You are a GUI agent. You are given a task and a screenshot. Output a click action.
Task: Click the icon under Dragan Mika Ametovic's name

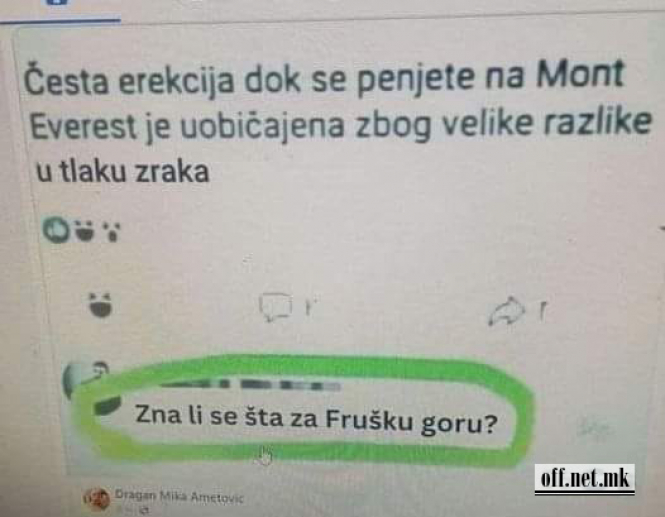[143, 511]
